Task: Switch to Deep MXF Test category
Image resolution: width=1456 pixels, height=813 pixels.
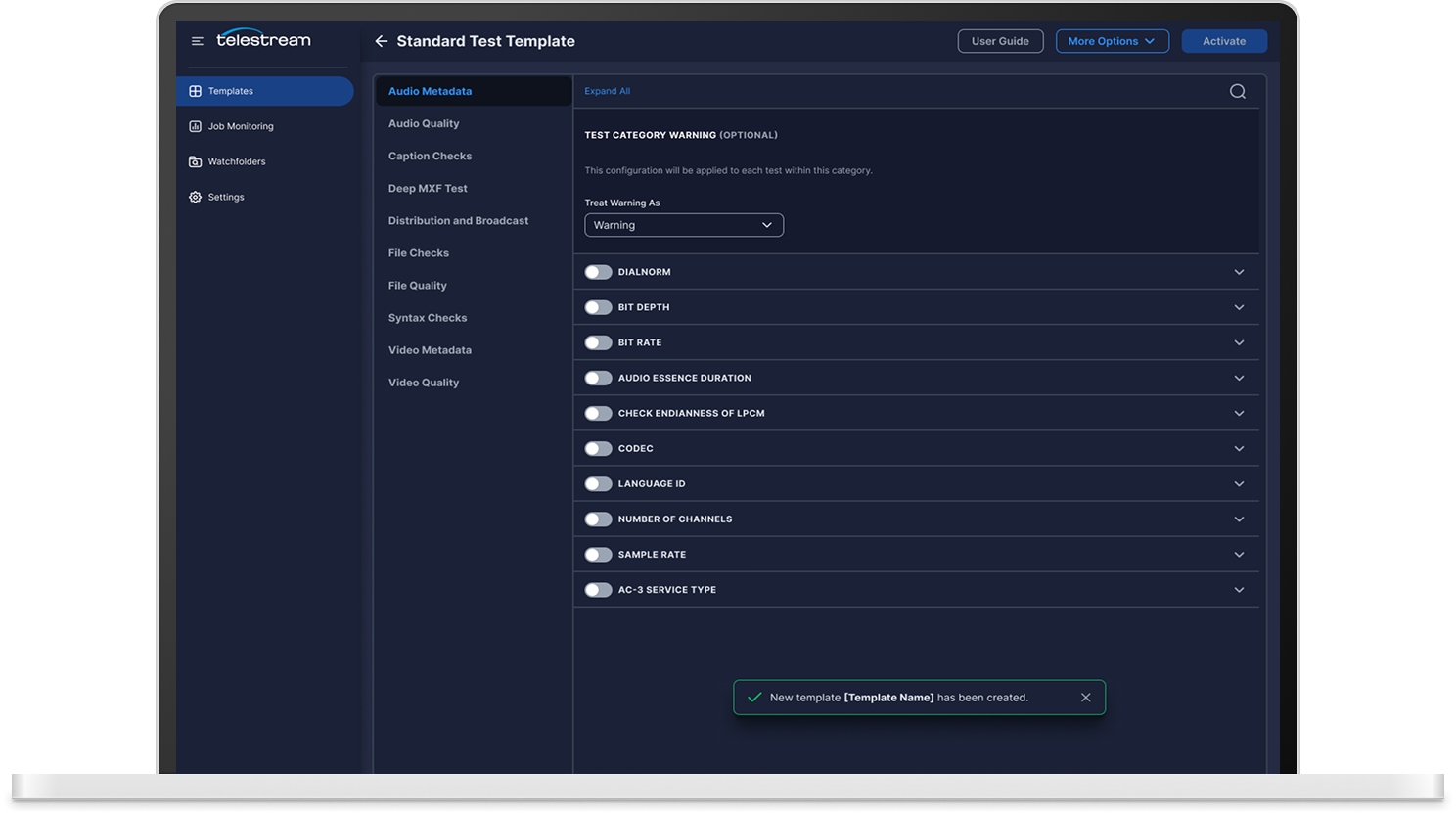Action: 428,188
